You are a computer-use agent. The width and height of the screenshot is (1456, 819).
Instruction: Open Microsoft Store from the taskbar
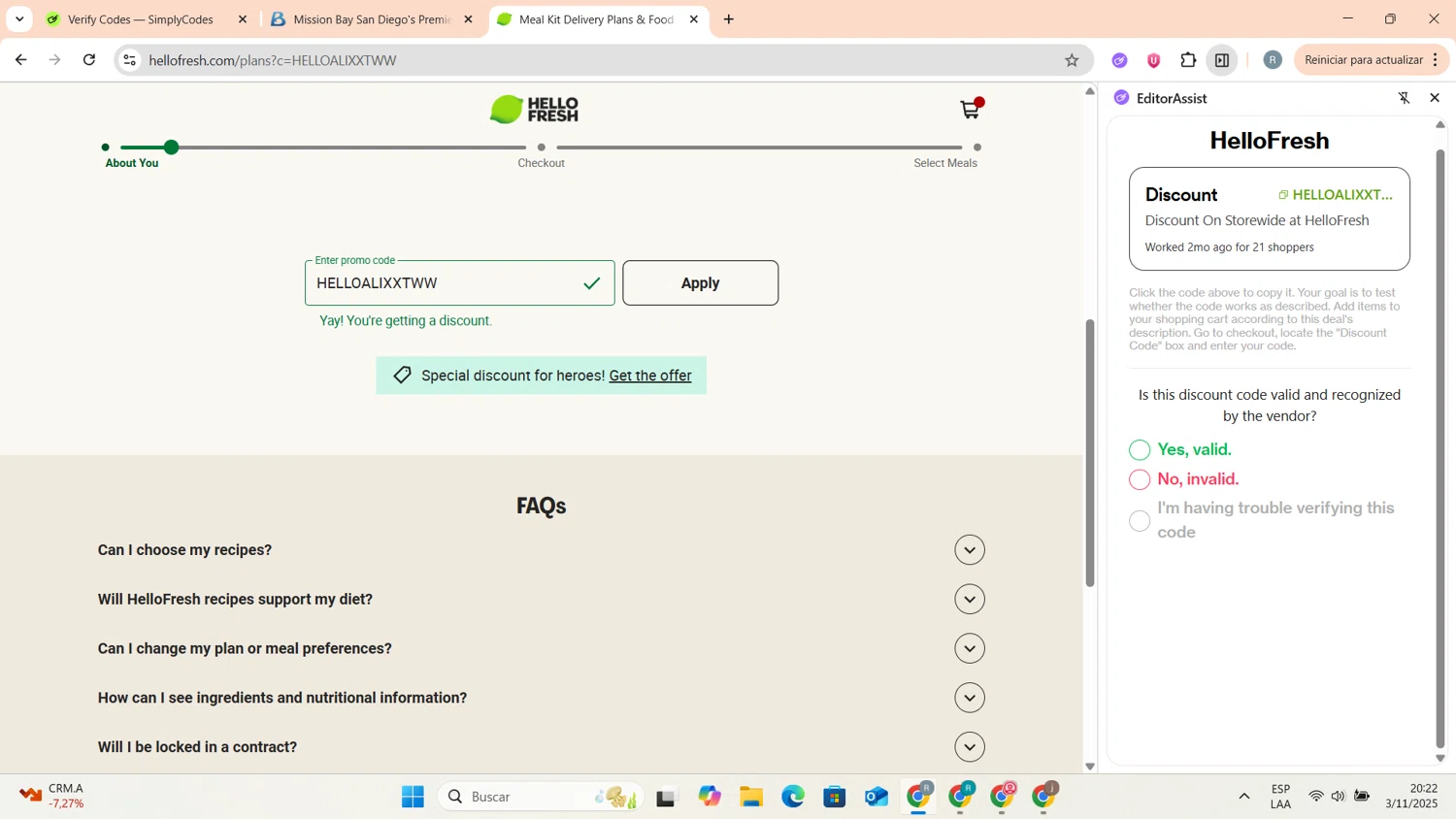point(835,797)
